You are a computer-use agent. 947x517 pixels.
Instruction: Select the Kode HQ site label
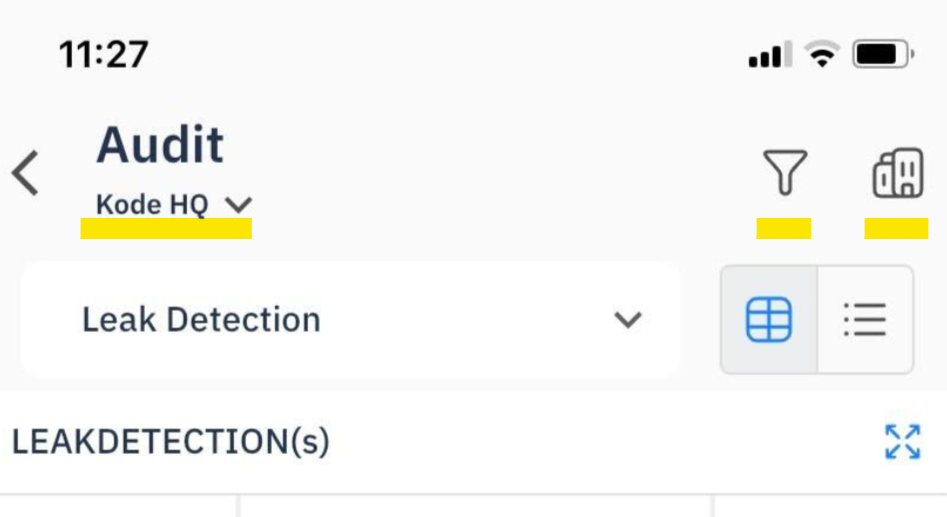click(152, 205)
